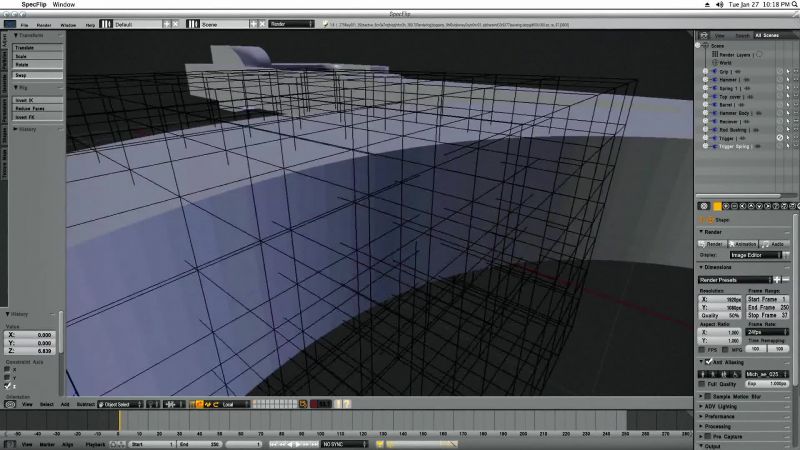Click the End frame input field in timeline
The height and width of the screenshot is (450, 800).
coord(199,444)
